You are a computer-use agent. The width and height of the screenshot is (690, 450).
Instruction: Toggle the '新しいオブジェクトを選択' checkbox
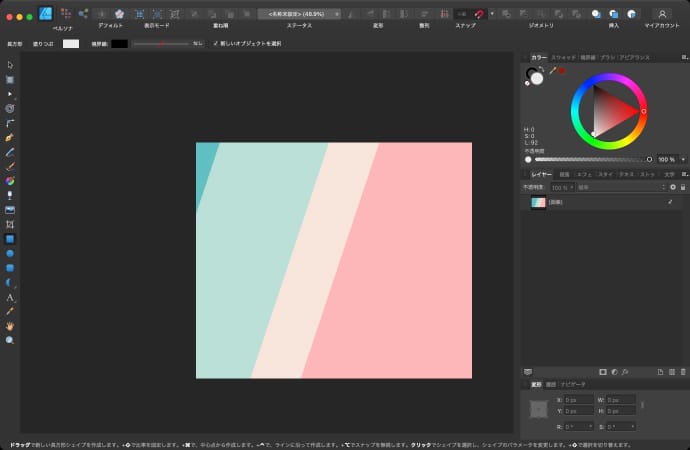pyautogui.click(x=215, y=44)
